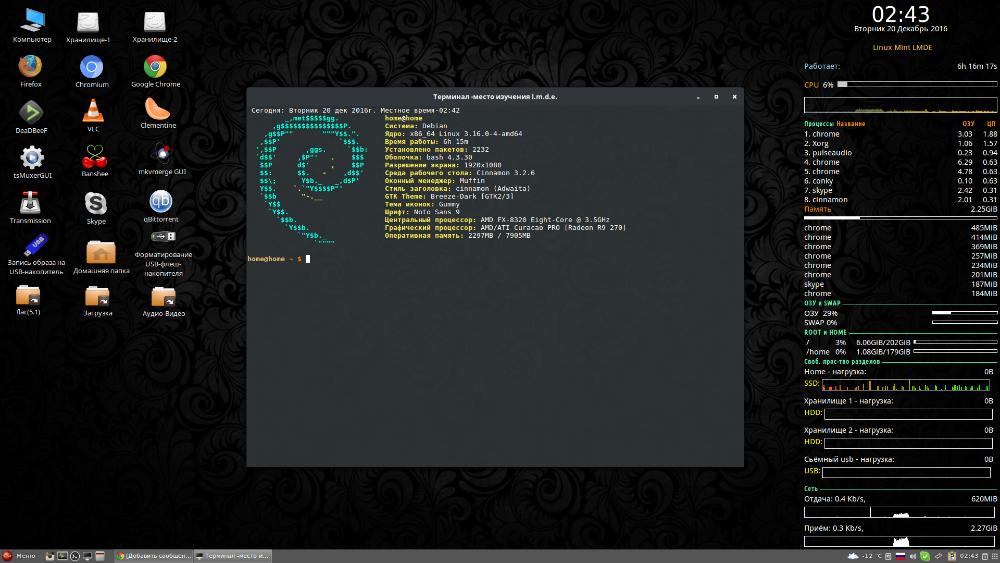Click the 'Linux Mint LMDE' label in Conky
Screen dimensions: 1000x563
[x=902, y=47]
